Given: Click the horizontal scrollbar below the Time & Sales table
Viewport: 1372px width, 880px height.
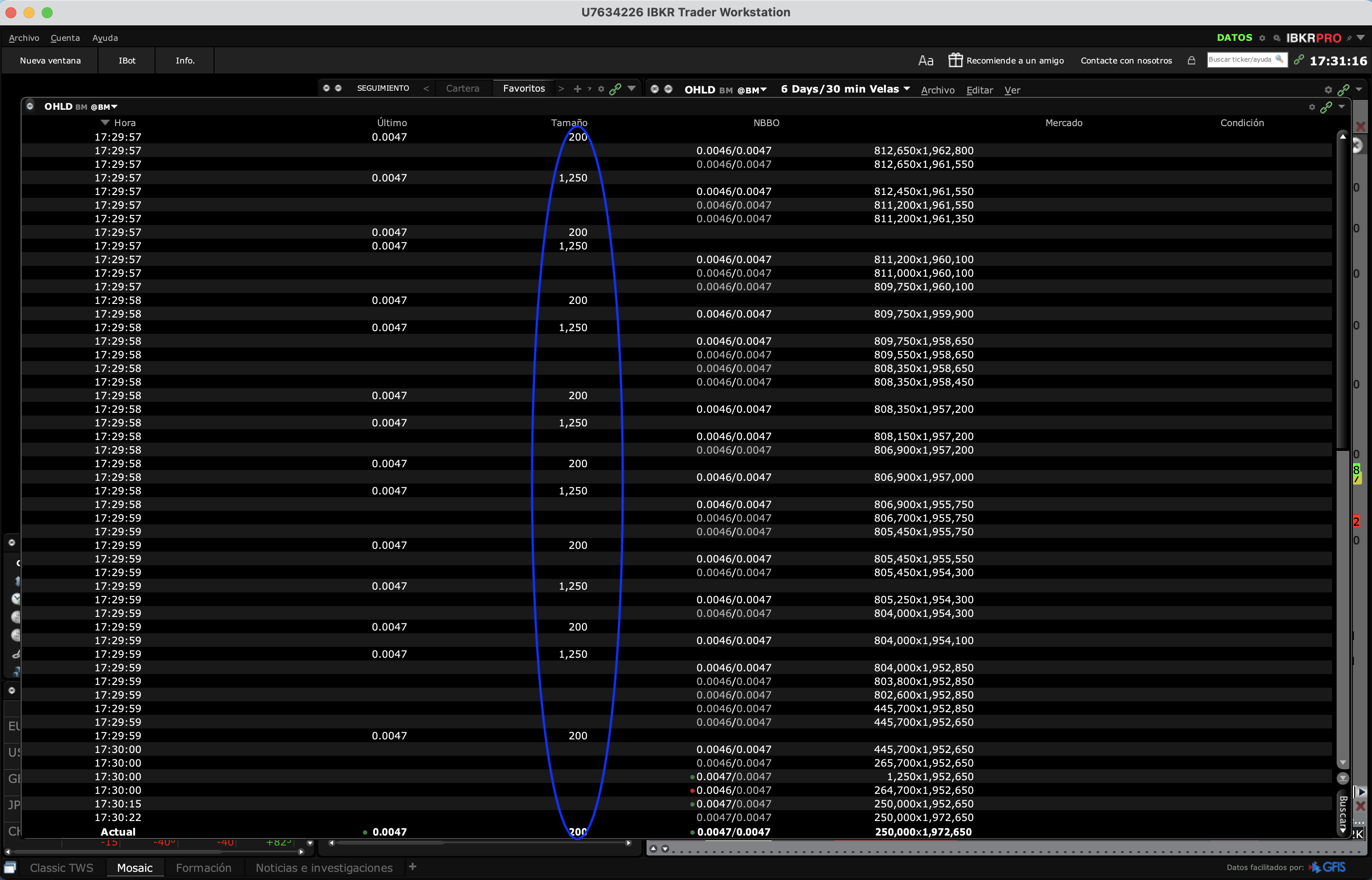Looking at the screenshot, I should [x=480, y=843].
